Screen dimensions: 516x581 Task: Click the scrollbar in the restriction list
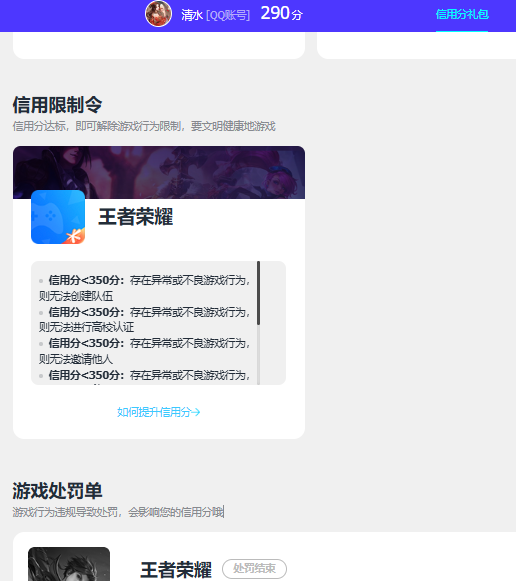[258, 293]
